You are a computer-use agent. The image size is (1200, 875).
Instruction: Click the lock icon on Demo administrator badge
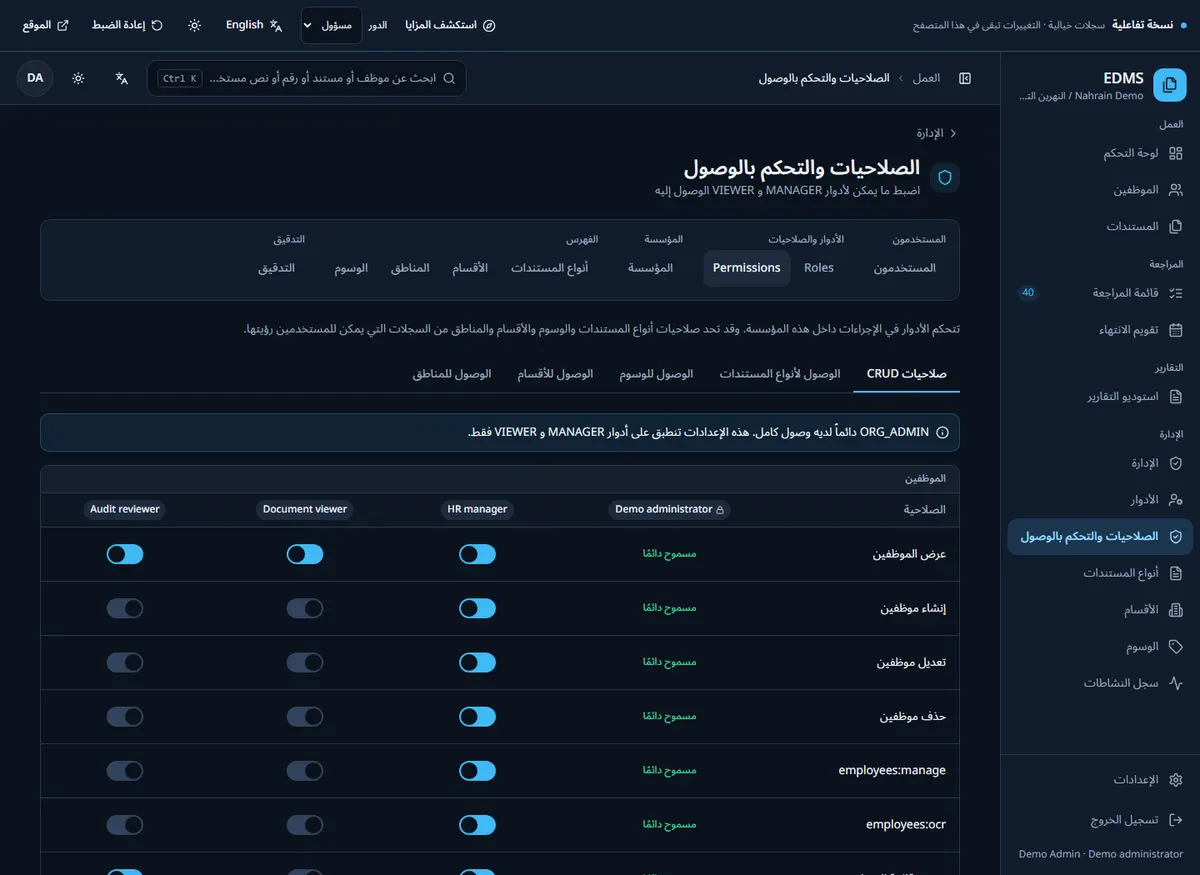pyautogui.click(x=720, y=509)
